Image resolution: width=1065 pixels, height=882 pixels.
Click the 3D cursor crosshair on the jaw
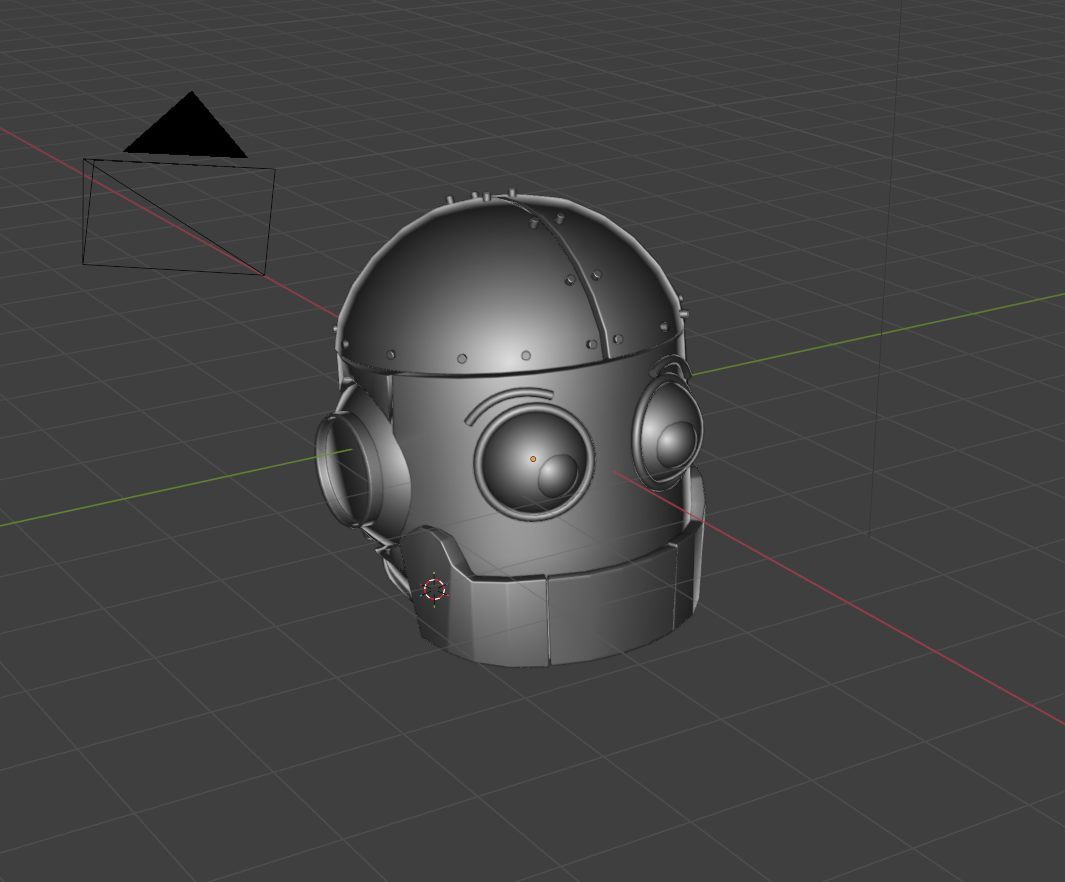[x=434, y=589]
